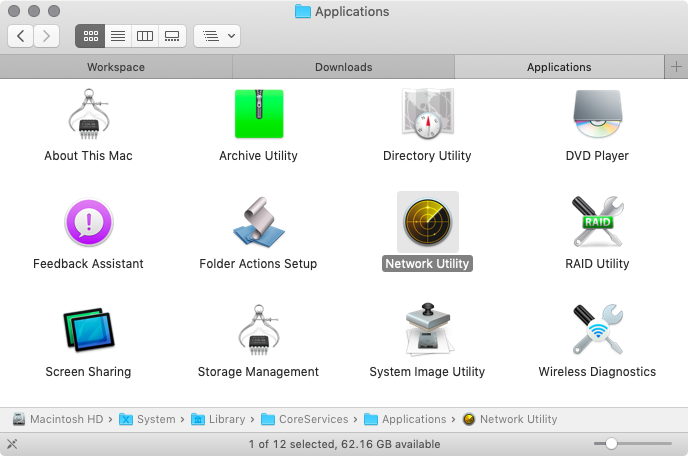The height and width of the screenshot is (456, 688).
Task: Switch to the Downloads tab
Action: (x=343, y=67)
